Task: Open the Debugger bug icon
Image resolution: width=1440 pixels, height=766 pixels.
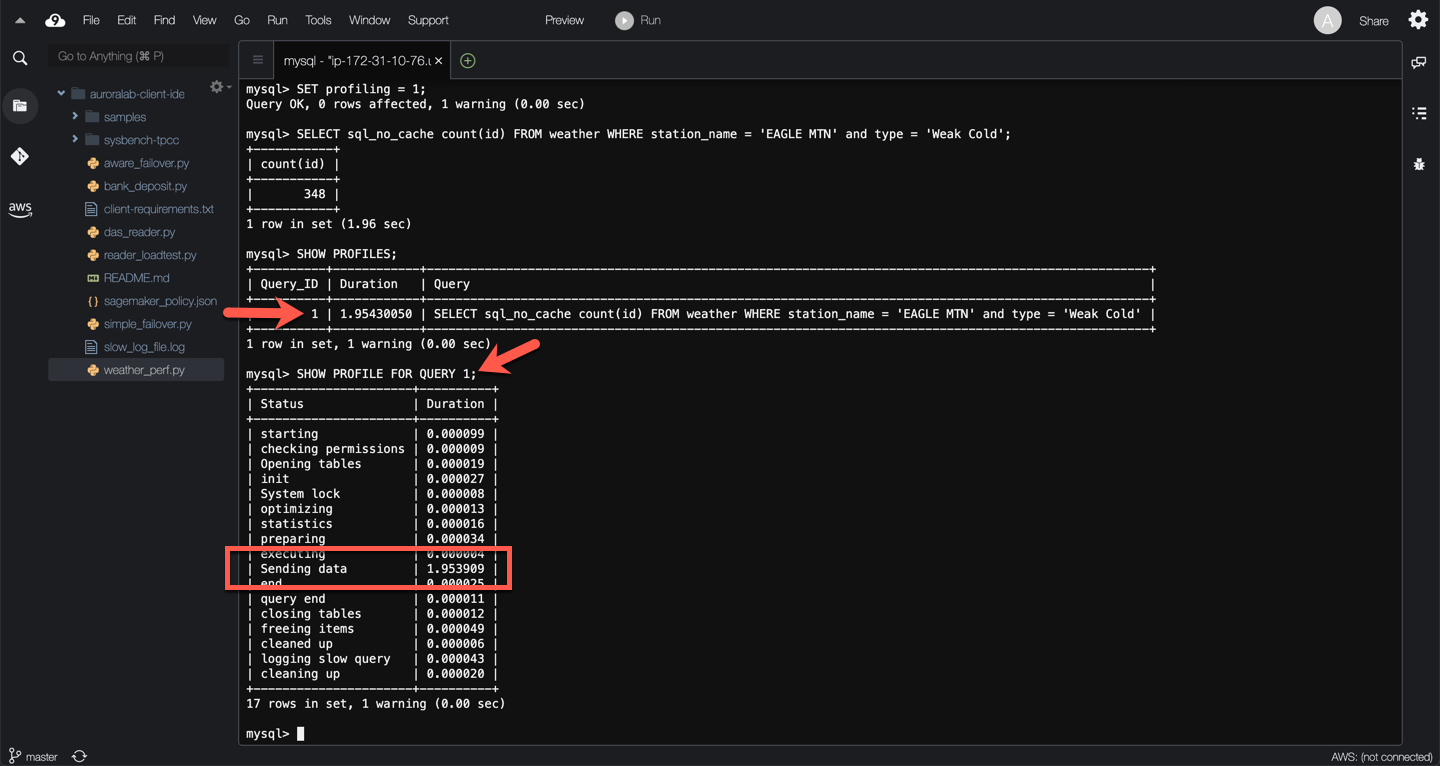Action: (x=1418, y=164)
